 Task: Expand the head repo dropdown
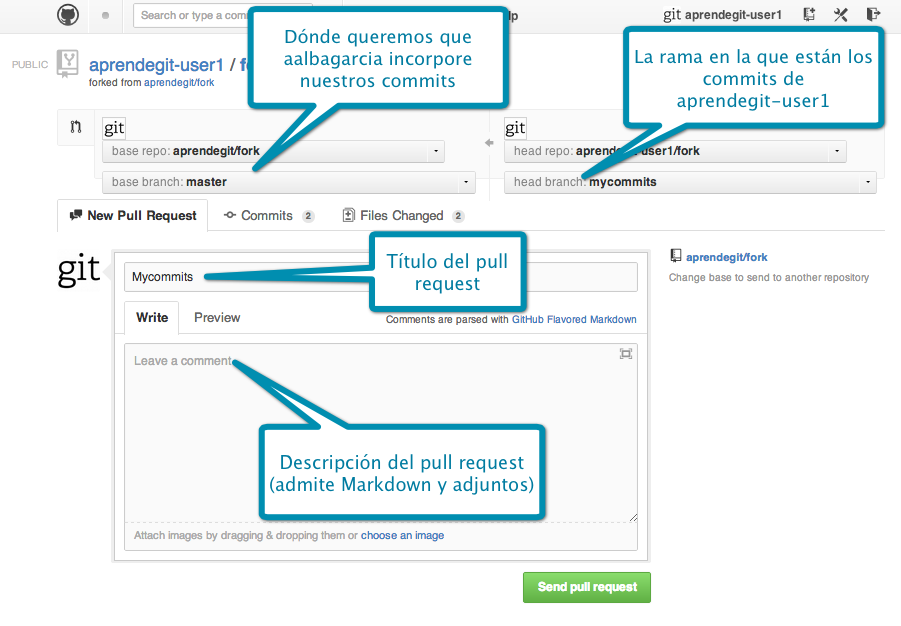tap(675, 152)
